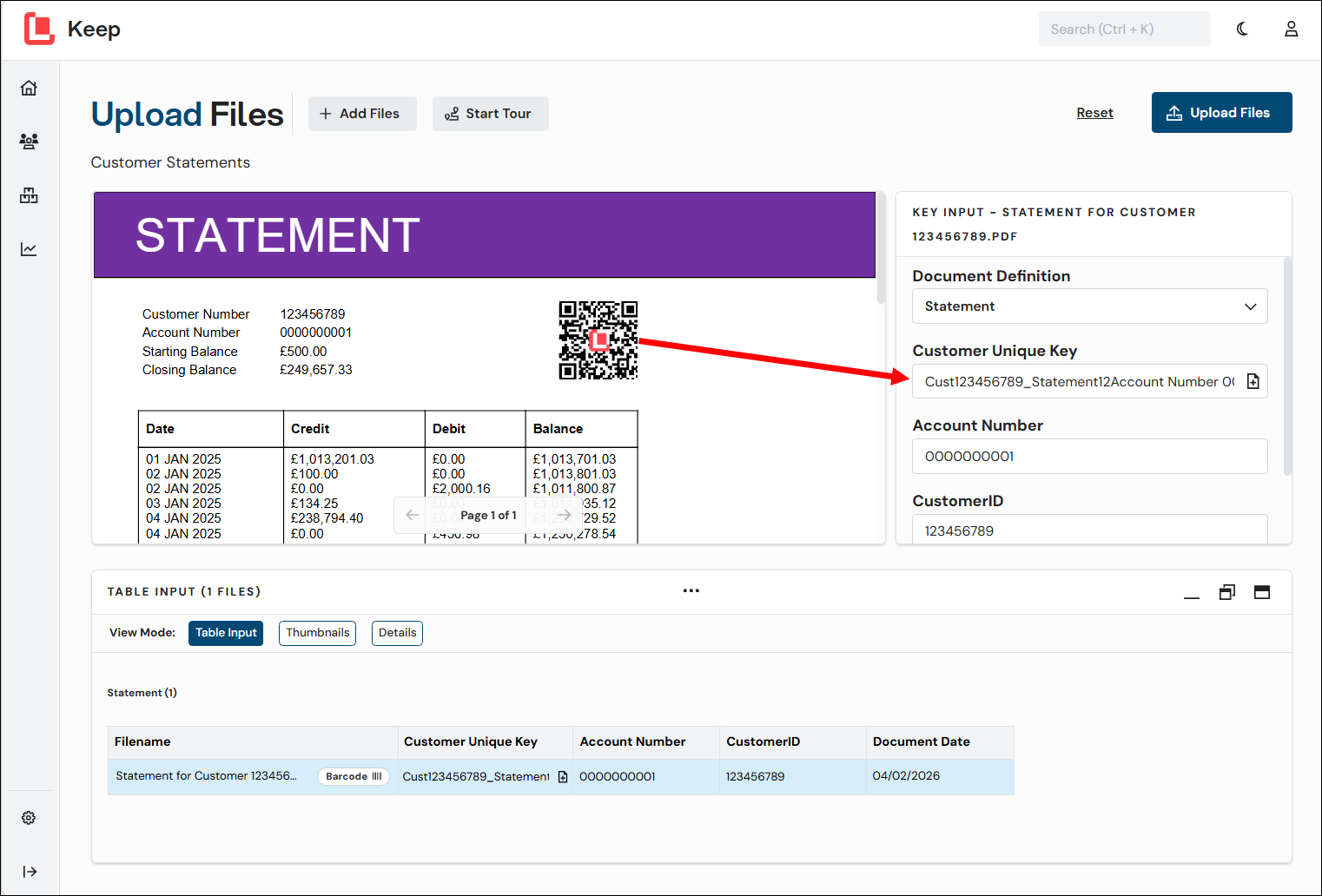Click the Upload Files button
Viewport: 1322px width, 896px height.
pos(1221,113)
